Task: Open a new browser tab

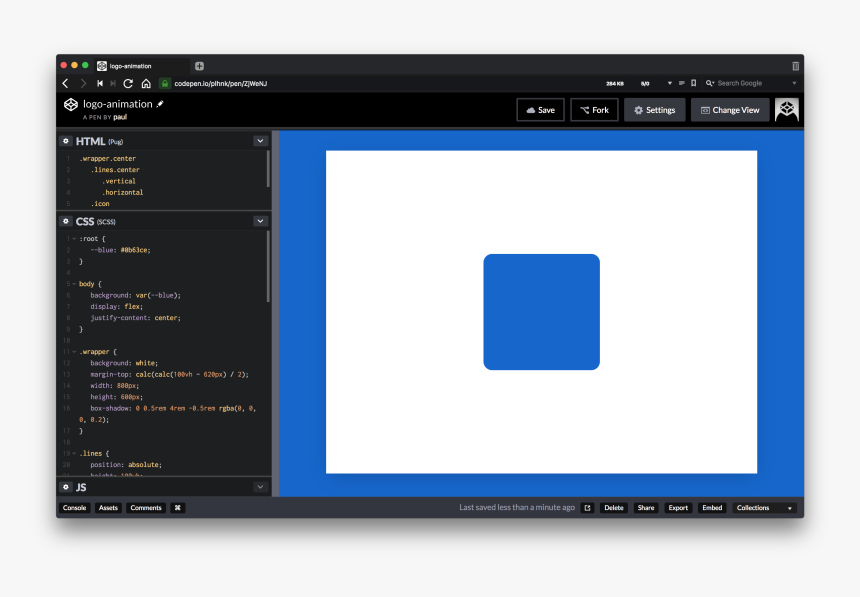Action: [x=199, y=66]
